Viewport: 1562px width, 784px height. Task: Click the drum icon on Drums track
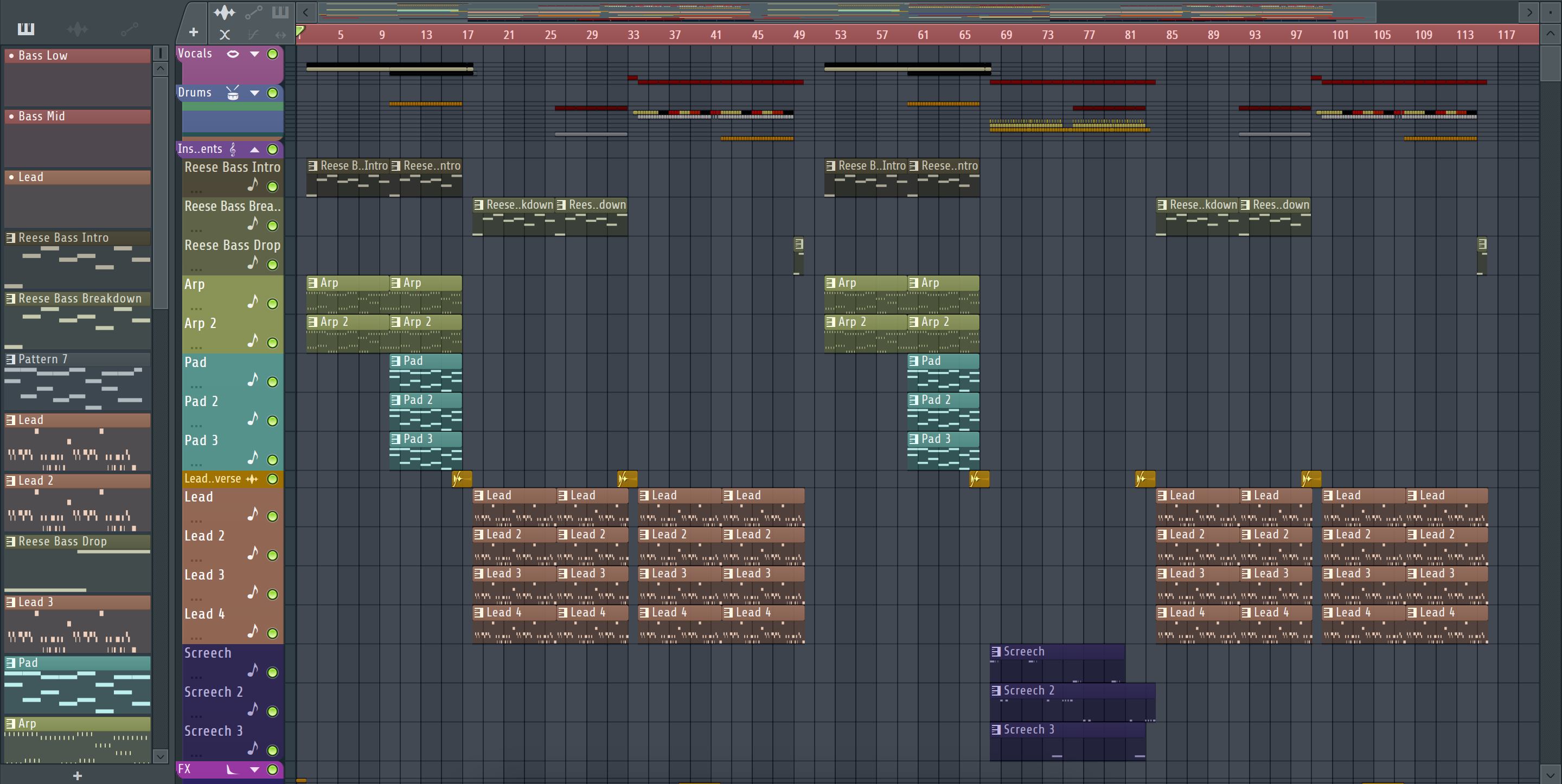233,93
